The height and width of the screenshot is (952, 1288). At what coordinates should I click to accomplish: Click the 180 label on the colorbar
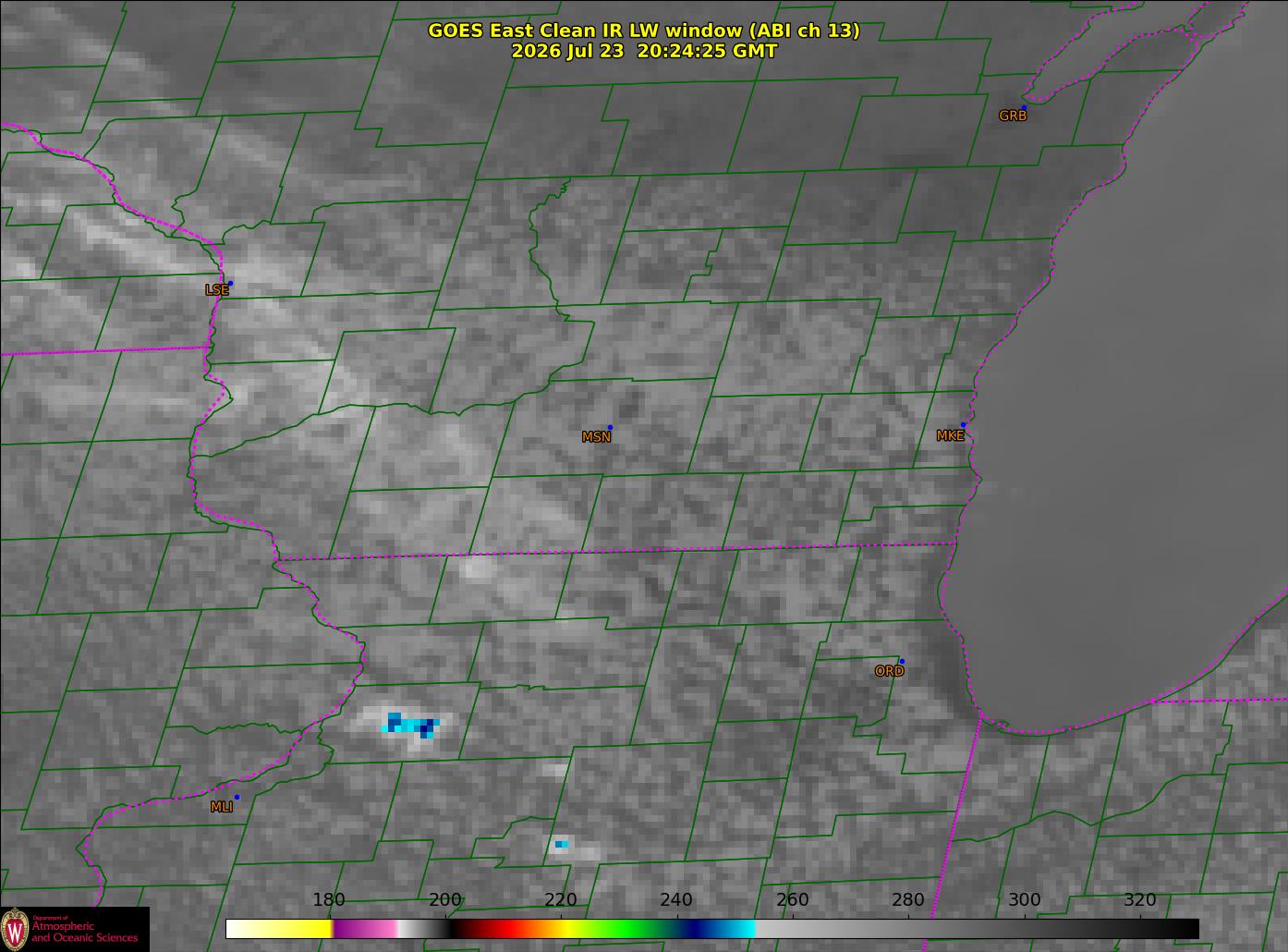pyautogui.click(x=329, y=900)
